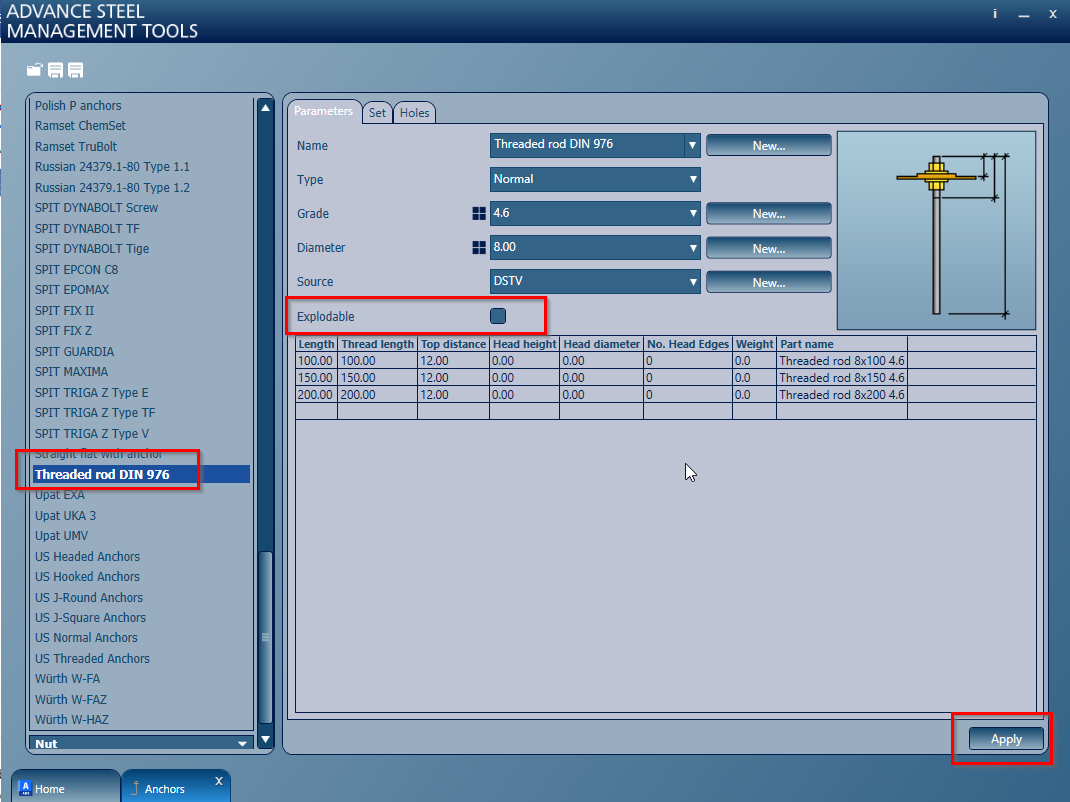1070x802 pixels.
Task: Click New... button next to Source
Action: 769,283
